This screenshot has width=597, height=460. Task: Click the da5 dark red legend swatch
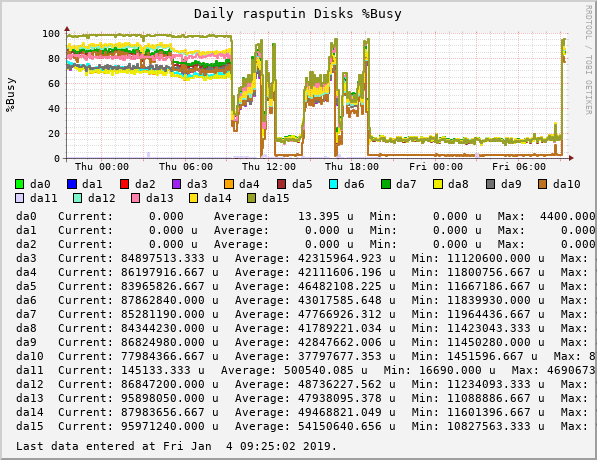point(281,184)
